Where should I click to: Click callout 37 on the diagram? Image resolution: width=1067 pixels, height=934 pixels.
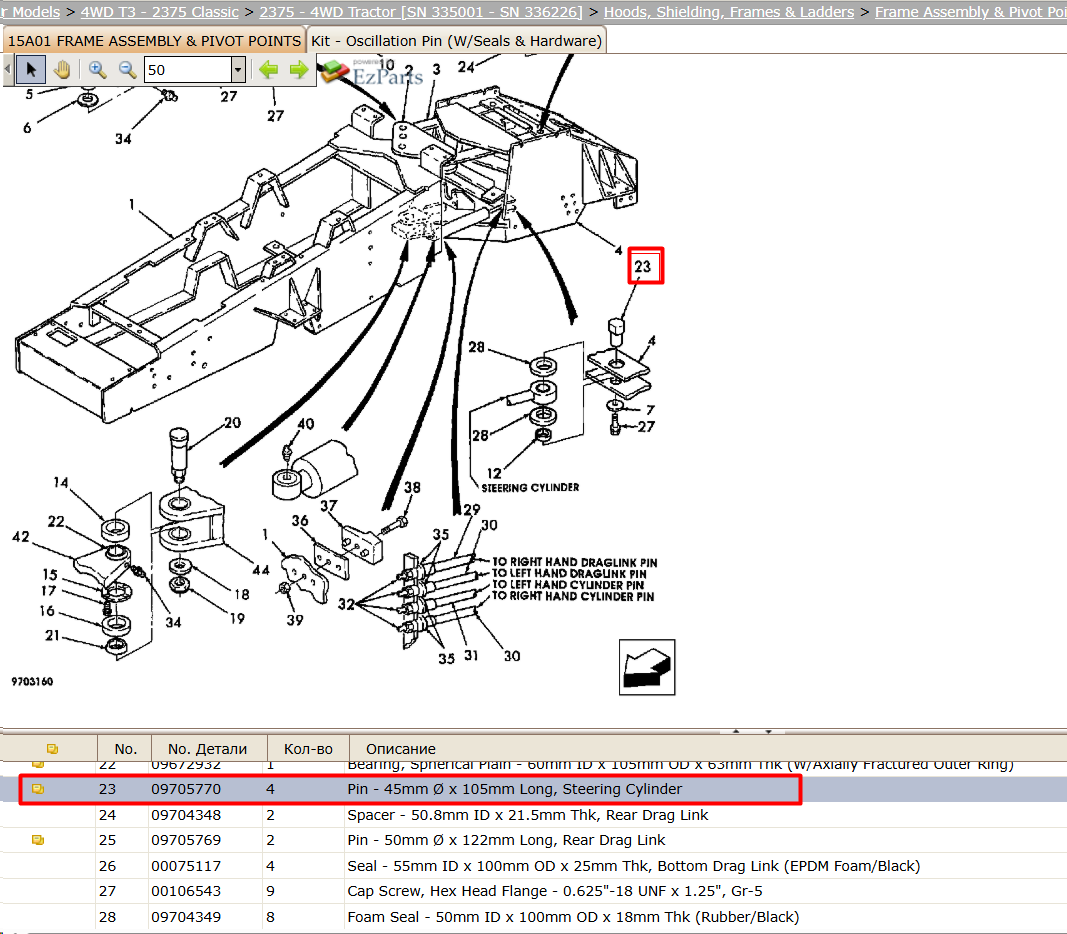point(329,506)
